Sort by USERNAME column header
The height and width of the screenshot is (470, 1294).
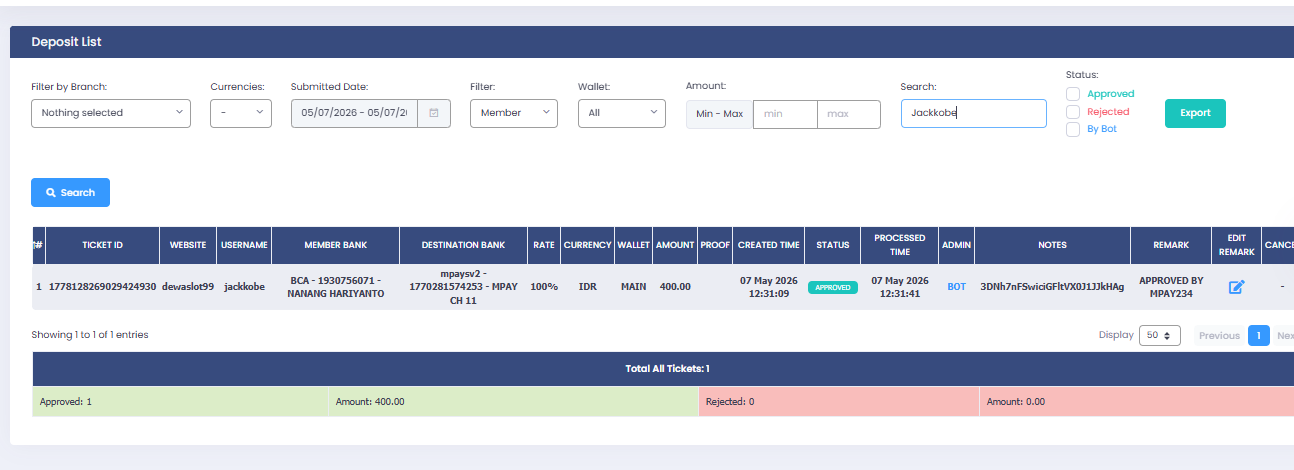pyautogui.click(x=244, y=245)
